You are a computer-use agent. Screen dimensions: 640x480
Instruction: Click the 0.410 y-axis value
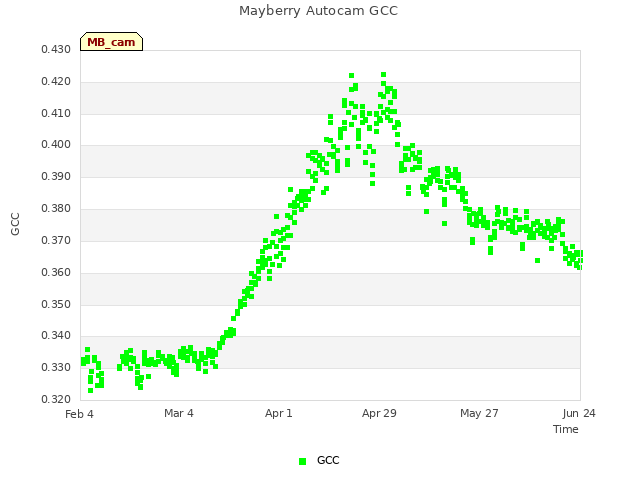[56, 113]
